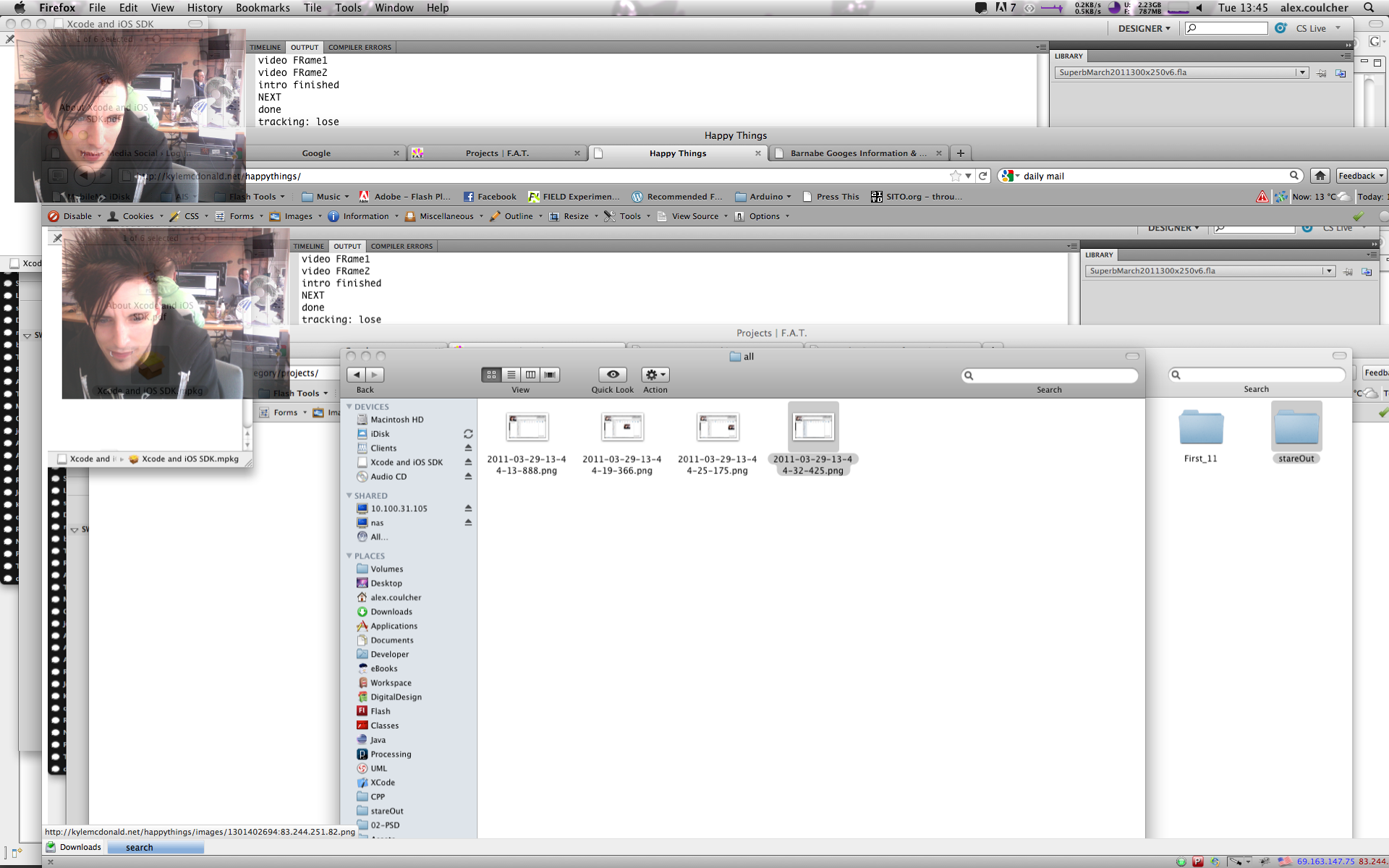Select the TIMELINE tab
This screenshot has height=868, width=1389.
click(x=265, y=47)
